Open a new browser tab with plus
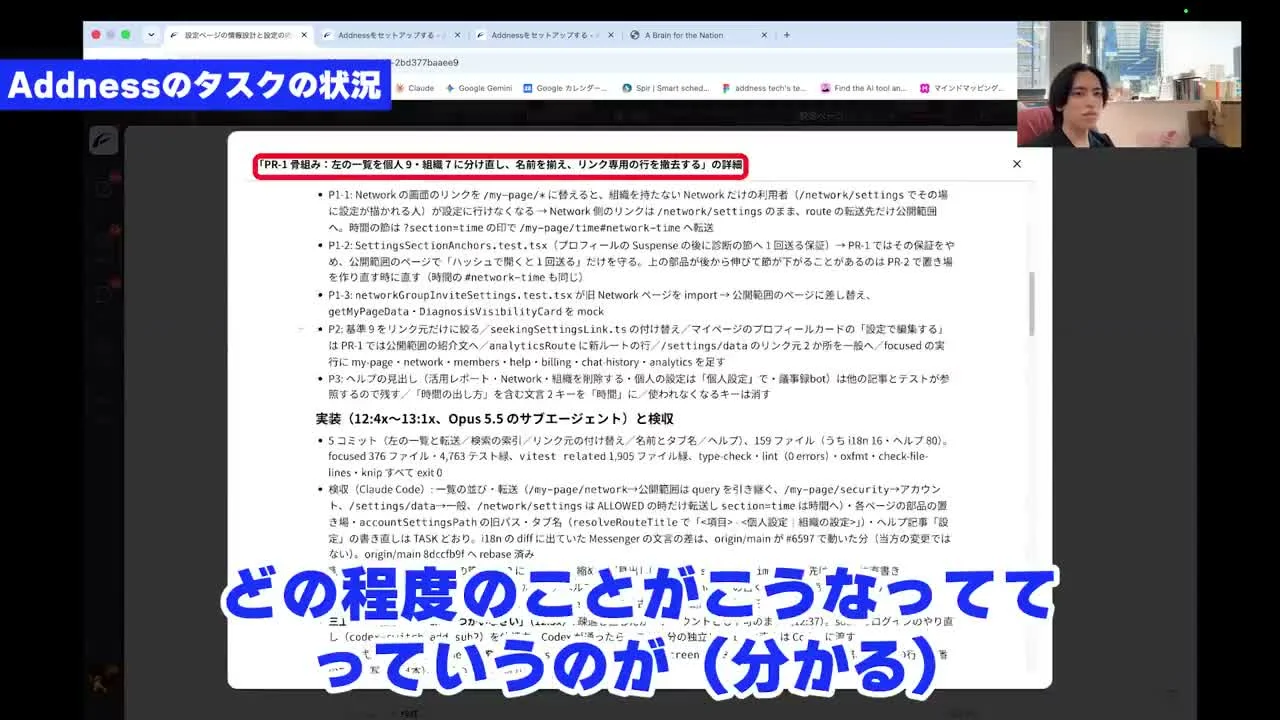 787,35
